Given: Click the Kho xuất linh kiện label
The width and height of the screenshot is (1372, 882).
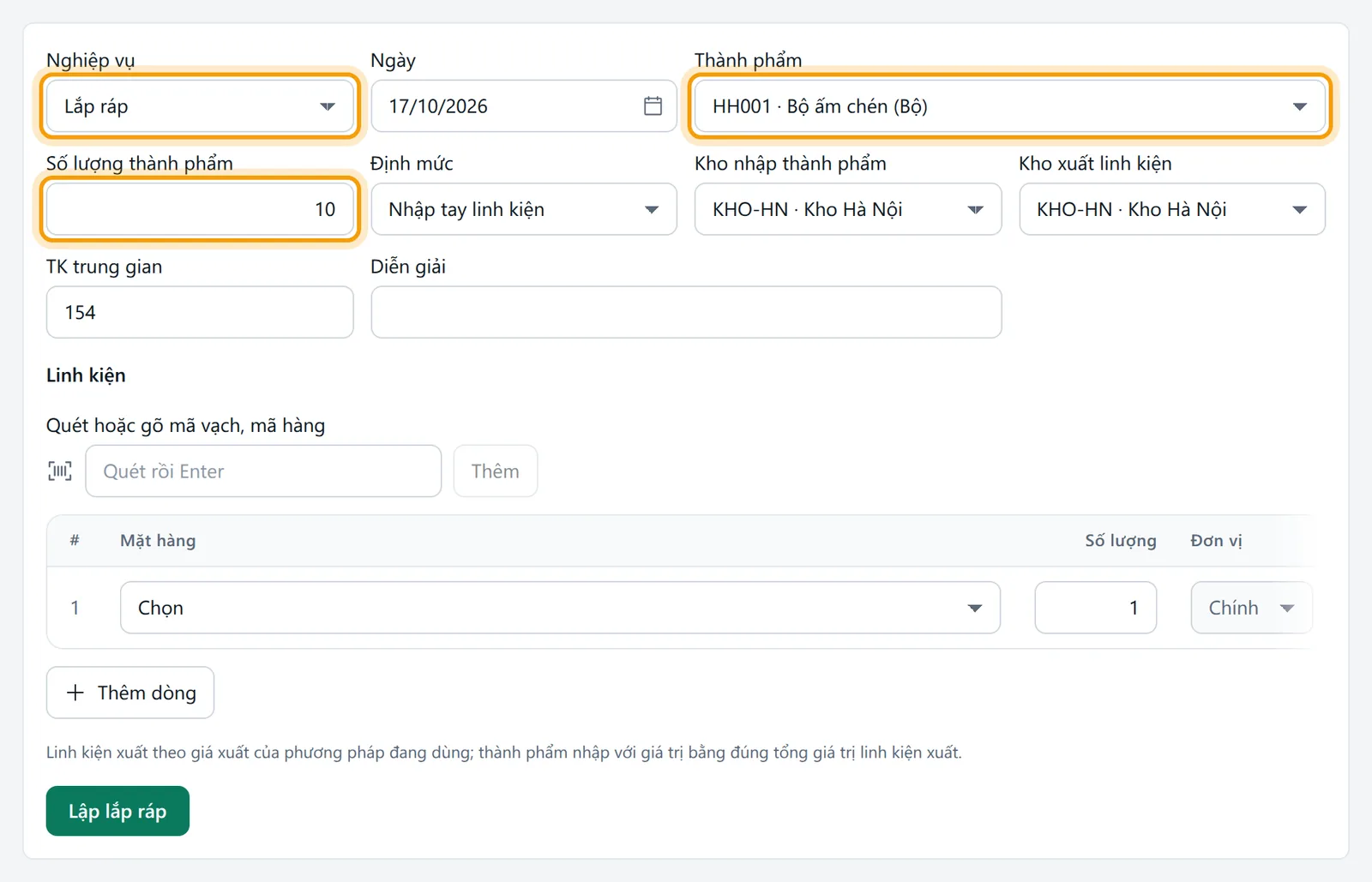Looking at the screenshot, I should click(x=1095, y=164).
